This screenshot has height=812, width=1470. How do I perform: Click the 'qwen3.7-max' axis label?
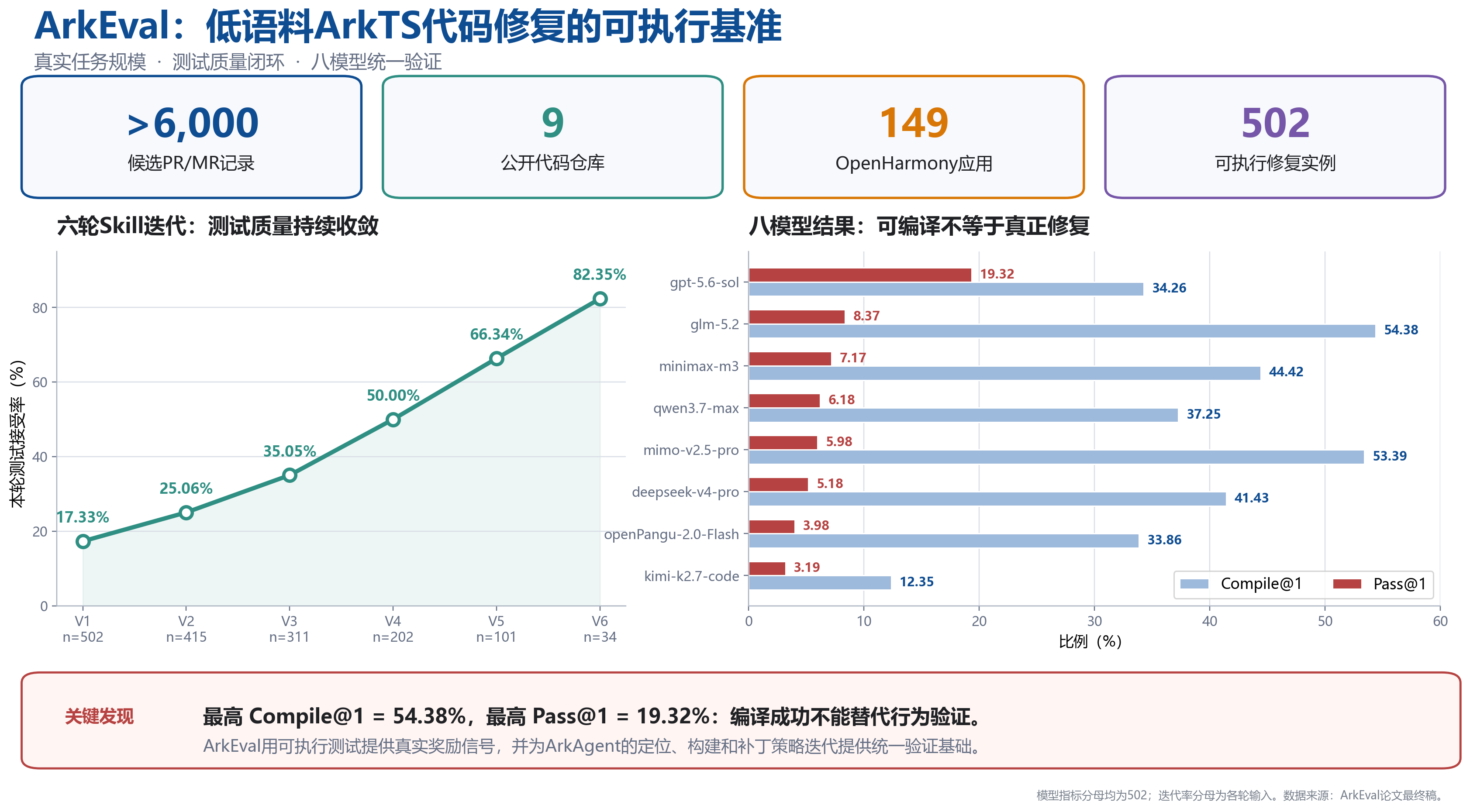tap(696, 408)
